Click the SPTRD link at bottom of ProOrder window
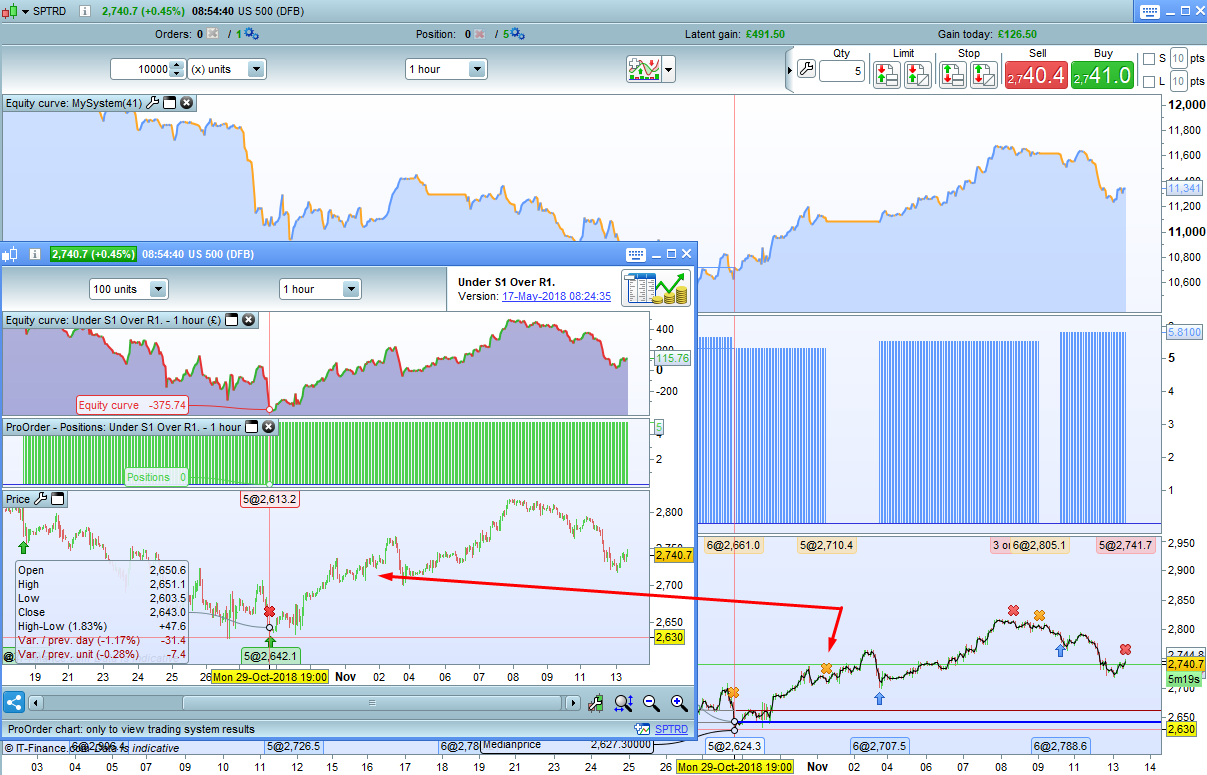 671,729
